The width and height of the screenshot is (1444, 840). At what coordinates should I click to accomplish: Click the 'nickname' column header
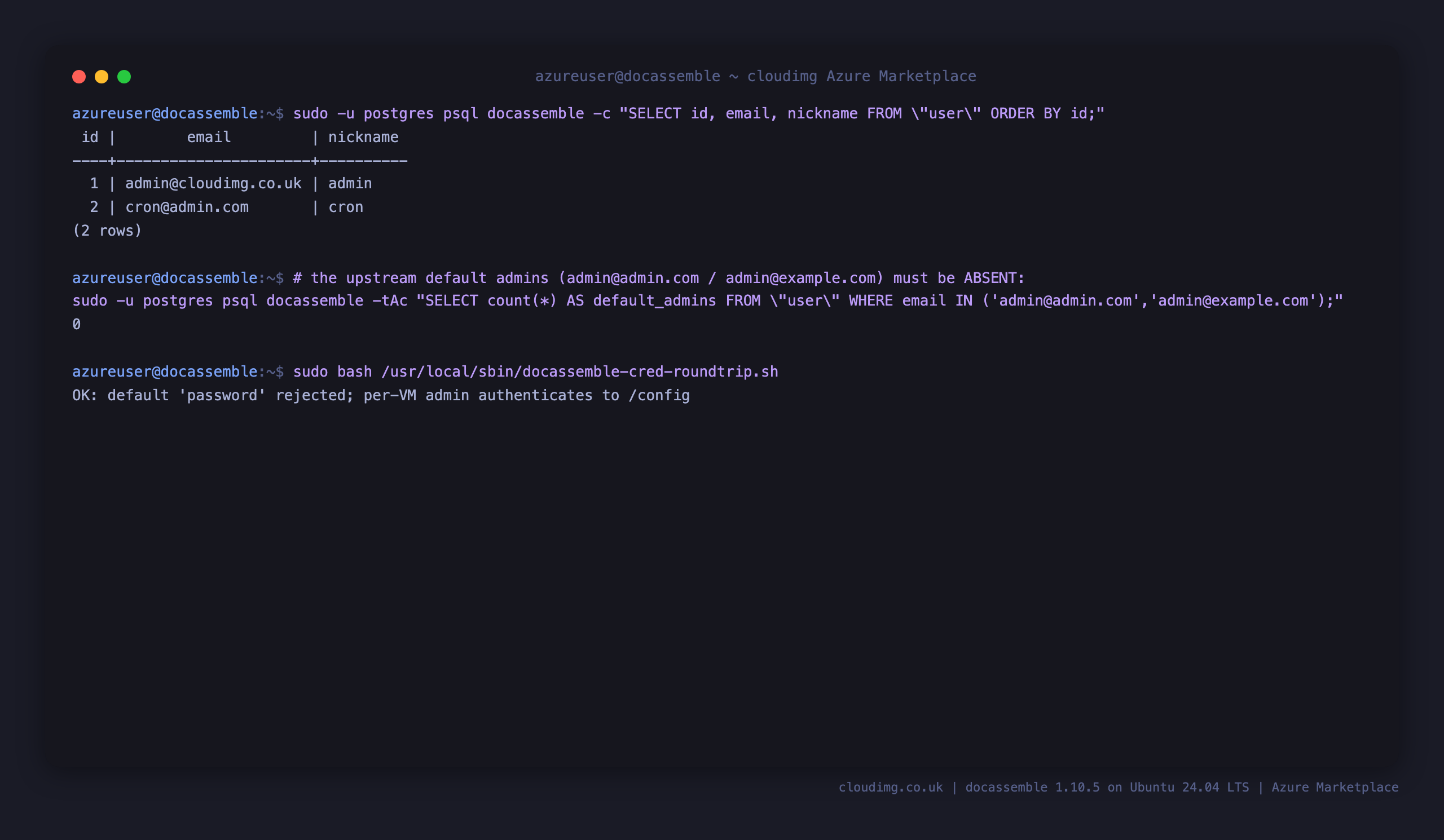tap(363, 138)
